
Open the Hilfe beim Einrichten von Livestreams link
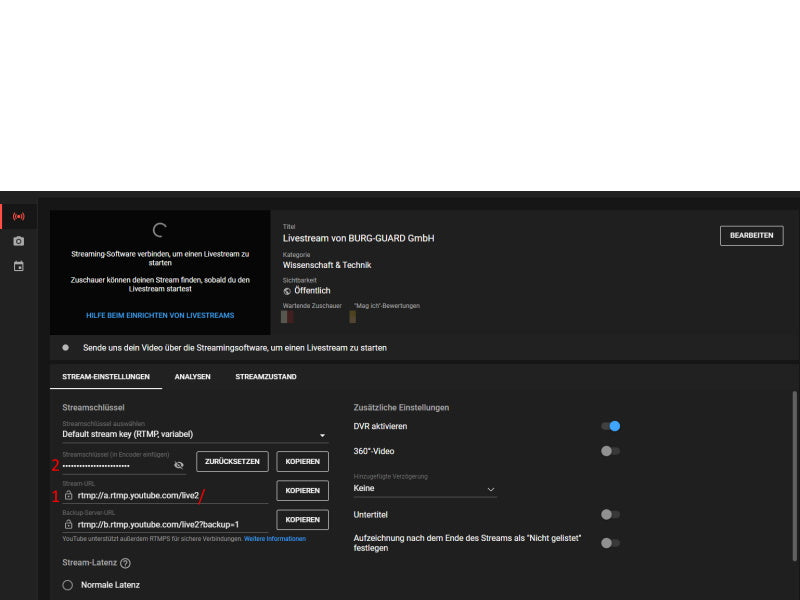point(160,315)
